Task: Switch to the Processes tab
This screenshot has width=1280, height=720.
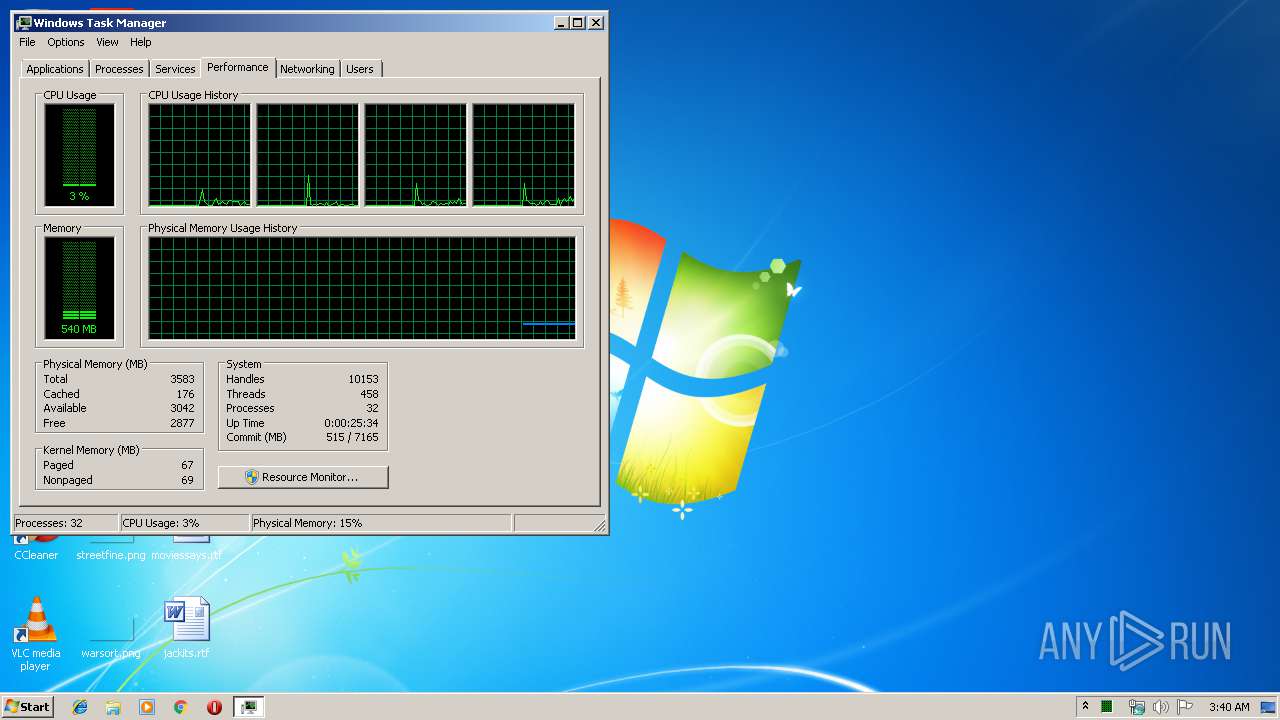Action: pyautogui.click(x=119, y=69)
